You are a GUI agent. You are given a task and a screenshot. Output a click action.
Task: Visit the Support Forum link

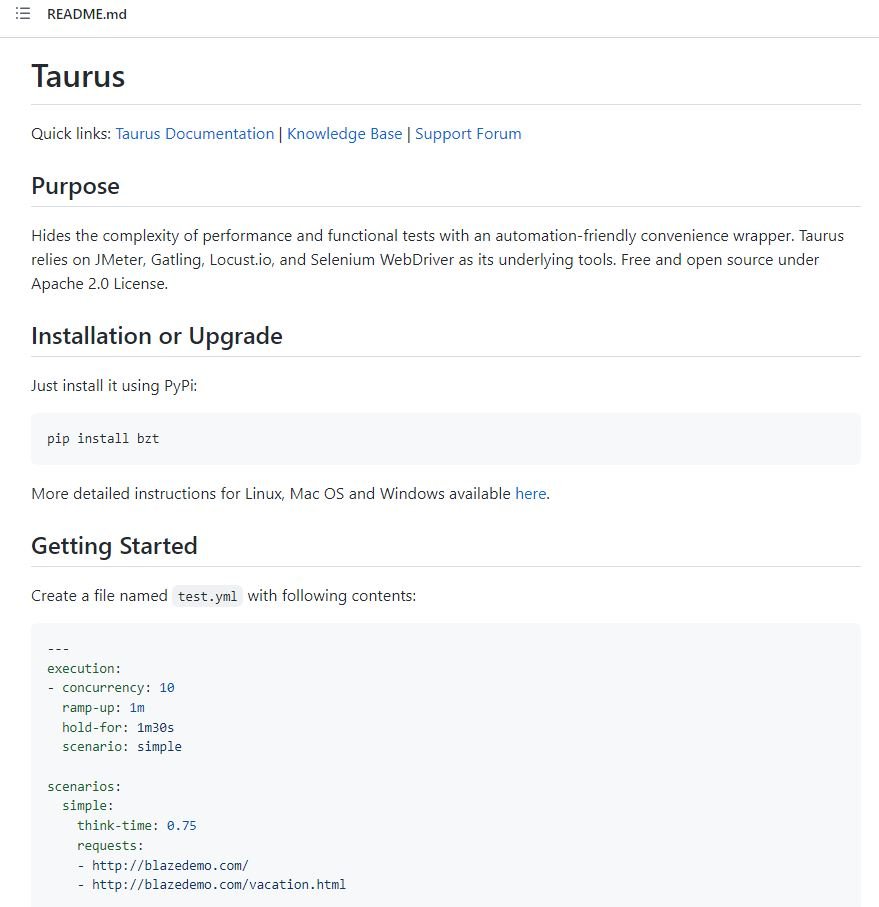tap(468, 134)
